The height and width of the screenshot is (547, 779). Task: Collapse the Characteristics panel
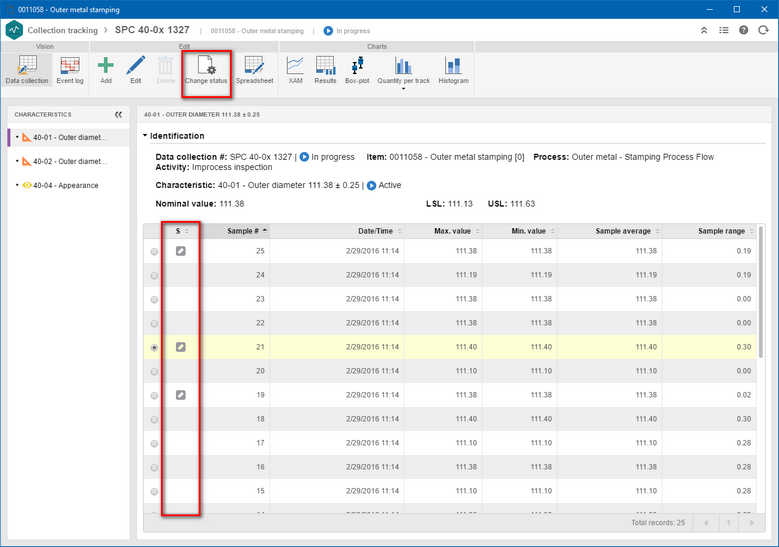(x=118, y=115)
